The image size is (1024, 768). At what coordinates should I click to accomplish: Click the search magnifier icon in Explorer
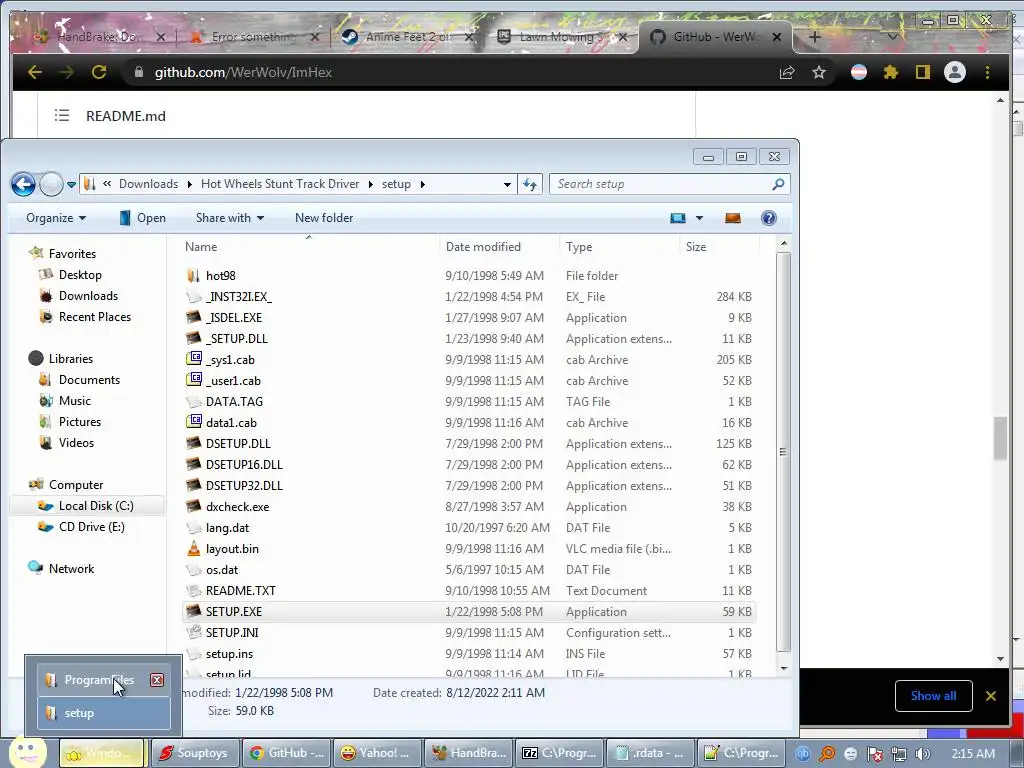click(x=778, y=185)
